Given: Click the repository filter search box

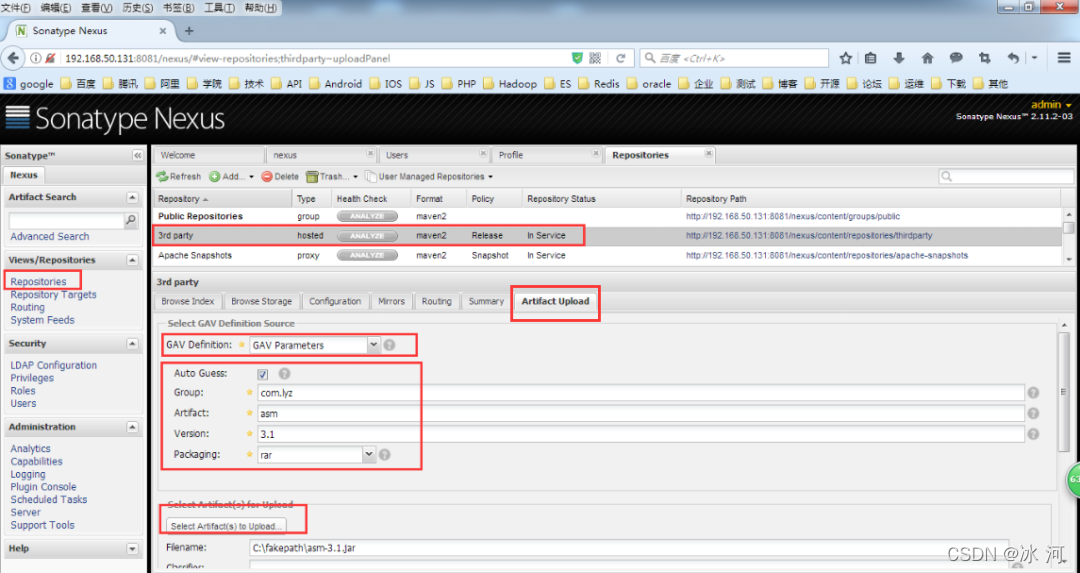Looking at the screenshot, I should [1006, 177].
